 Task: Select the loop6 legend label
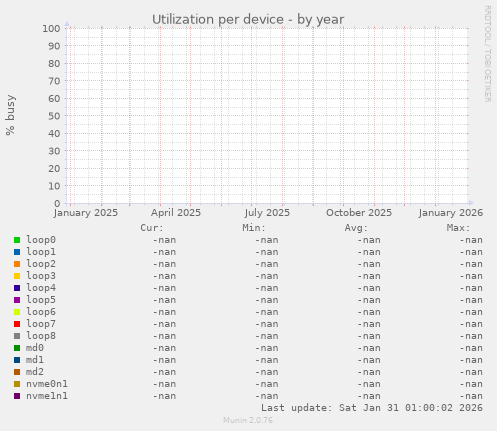(x=41, y=312)
